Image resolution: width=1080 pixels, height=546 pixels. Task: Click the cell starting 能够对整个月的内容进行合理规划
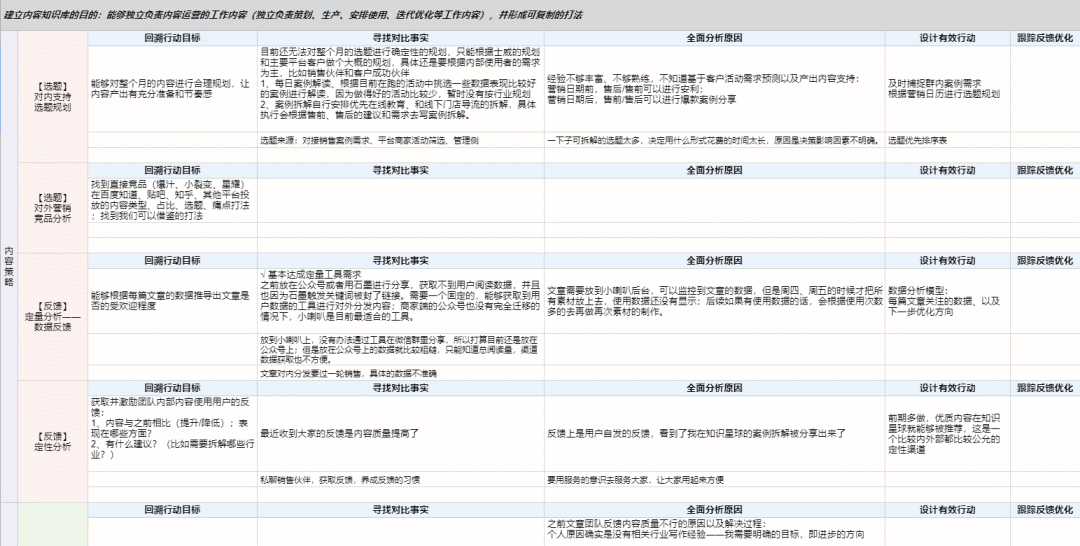click(x=170, y=89)
